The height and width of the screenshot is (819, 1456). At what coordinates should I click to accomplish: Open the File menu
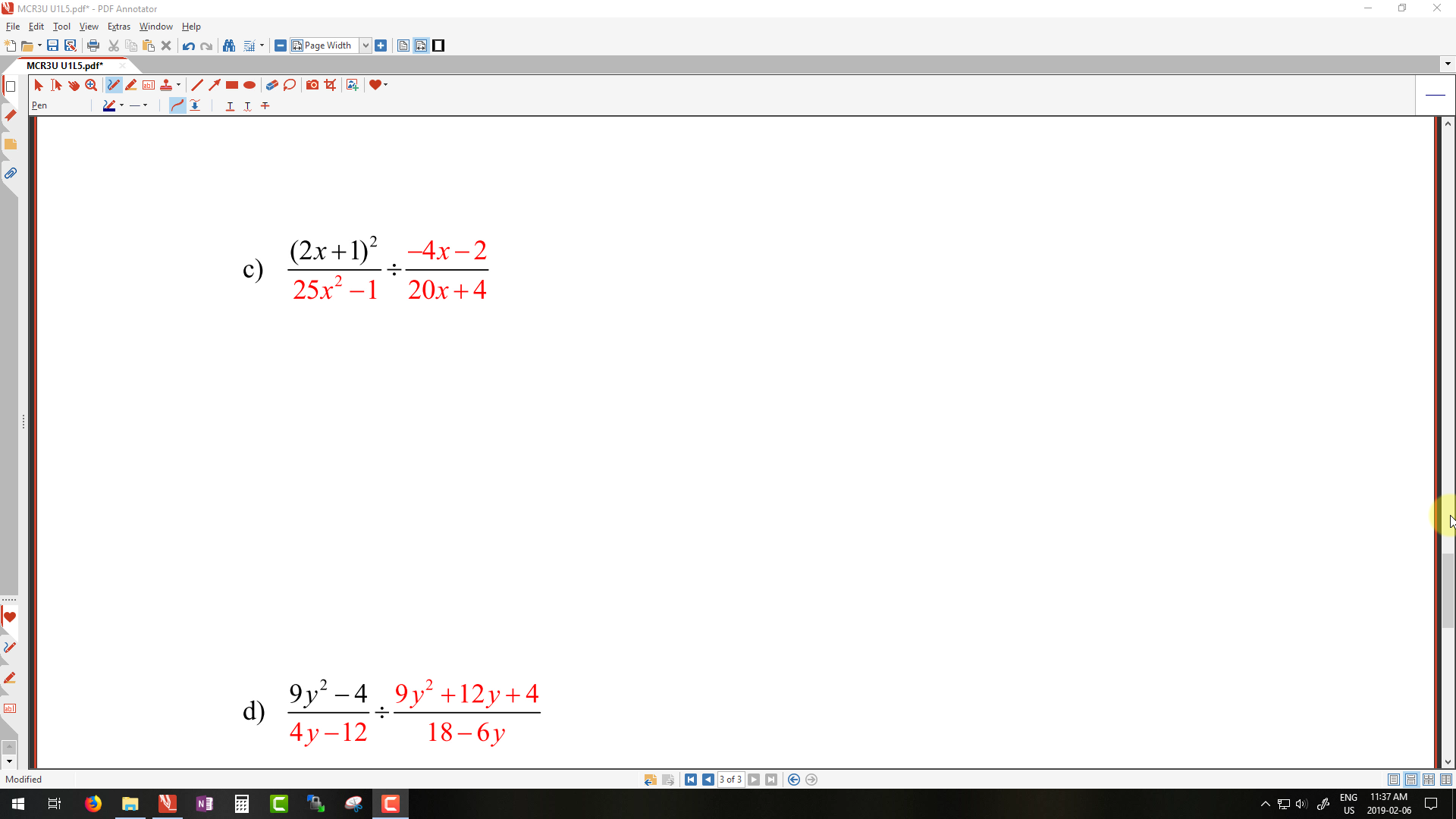pyautogui.click(x=13, y=26)
